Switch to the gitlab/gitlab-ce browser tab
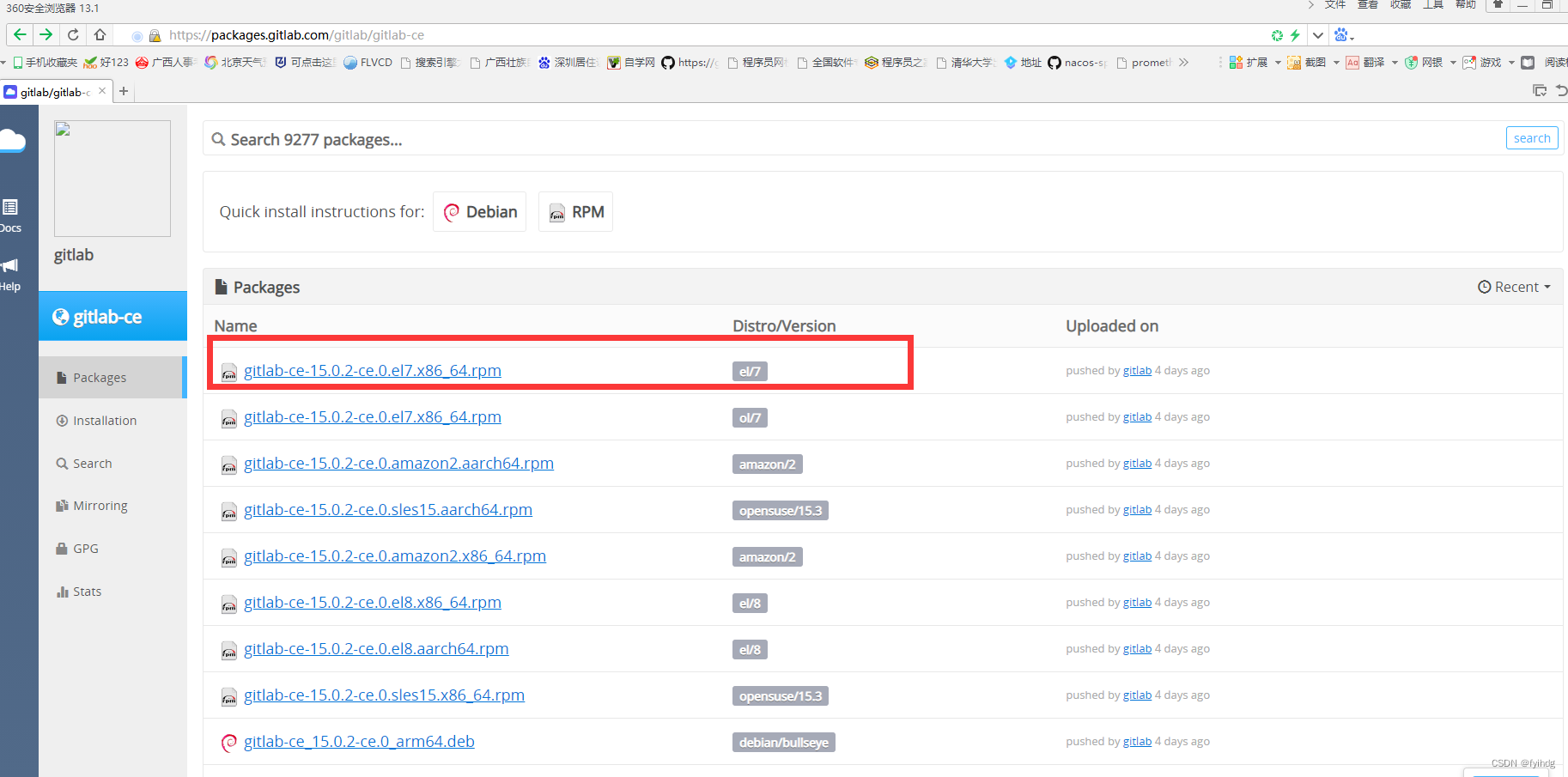Image resolution: width=1568 pixels, height=777 pixels. tap(53, 91)
